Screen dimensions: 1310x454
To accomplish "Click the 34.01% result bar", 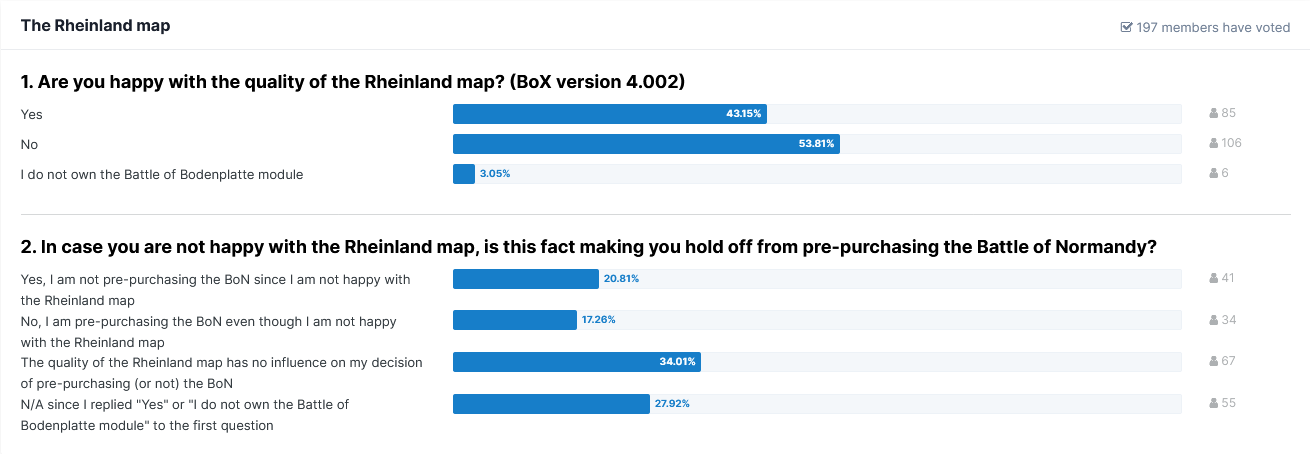I will pos(576,361).
